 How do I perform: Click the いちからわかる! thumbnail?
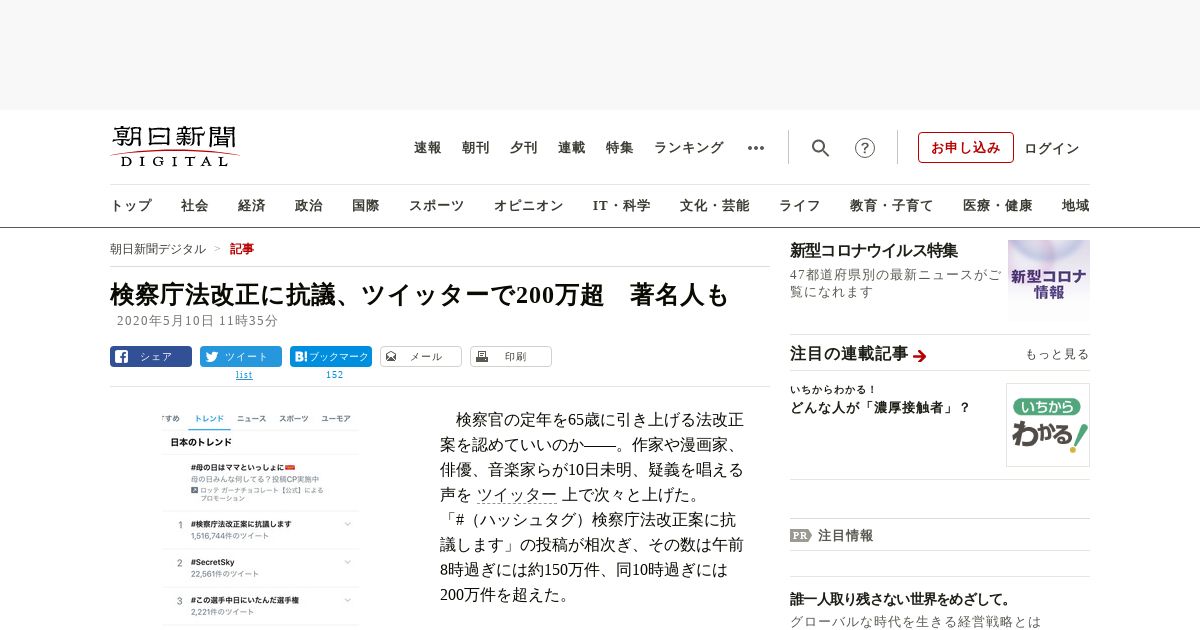tap(1048, 425)
